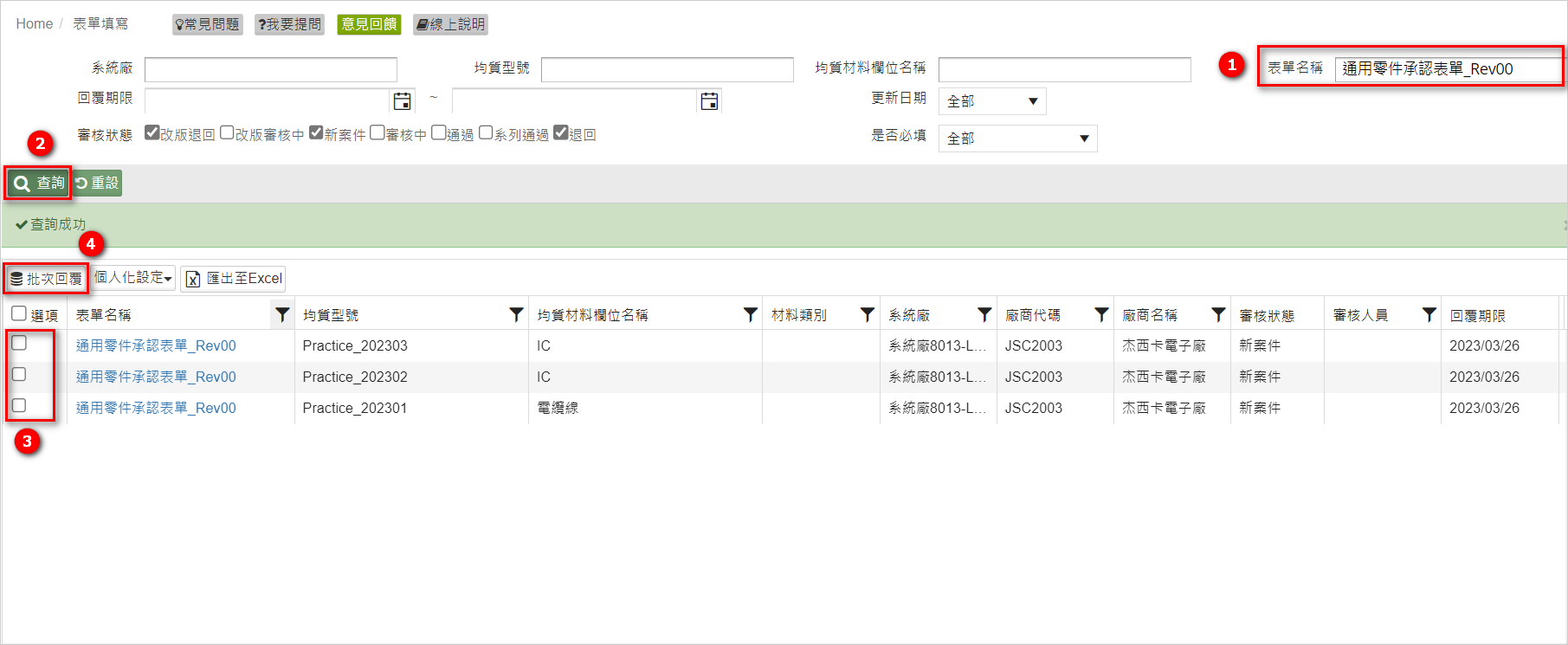
Task: Check the select-all 選項 header checkbox
Action: (x=19, y=313)
